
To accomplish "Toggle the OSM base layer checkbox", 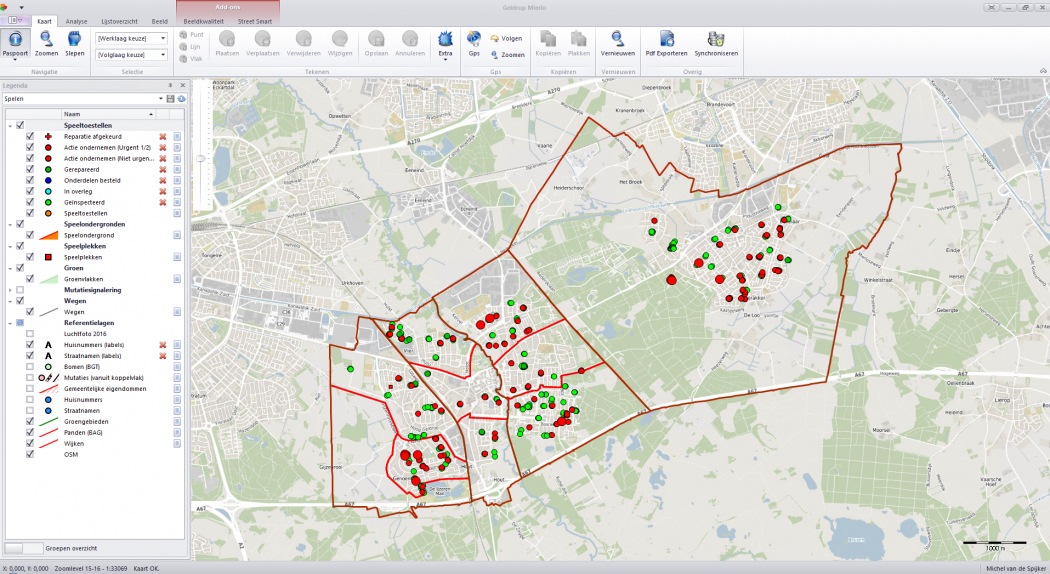I will 30,454.
